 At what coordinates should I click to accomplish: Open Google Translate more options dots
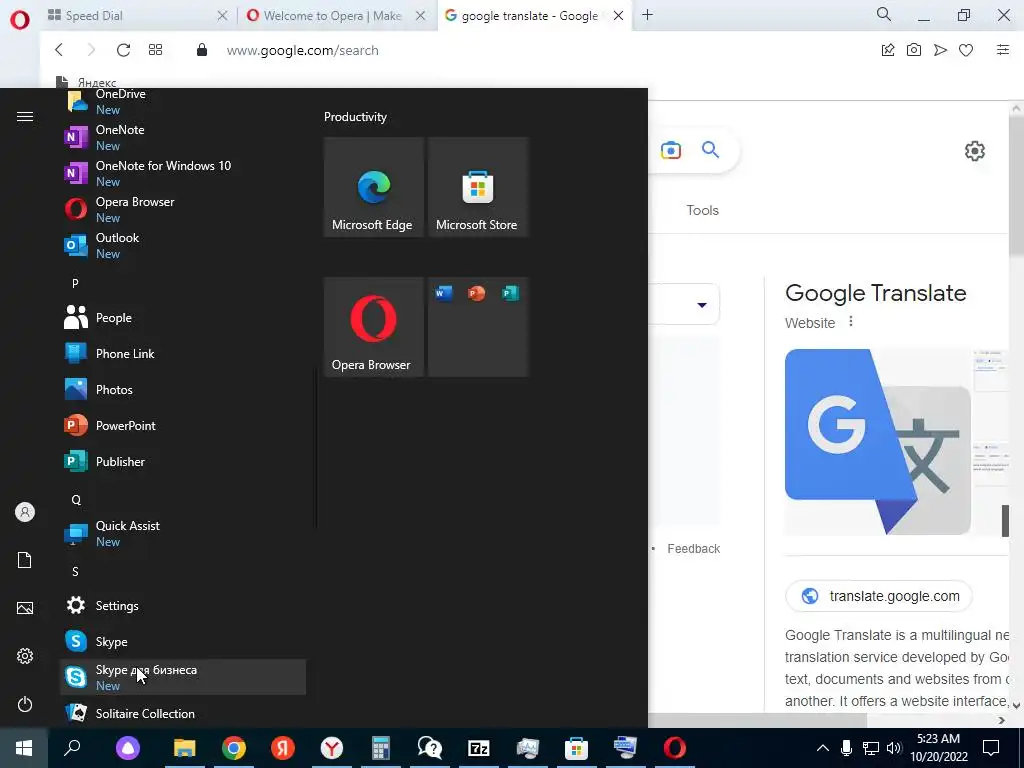coord(850,321)
